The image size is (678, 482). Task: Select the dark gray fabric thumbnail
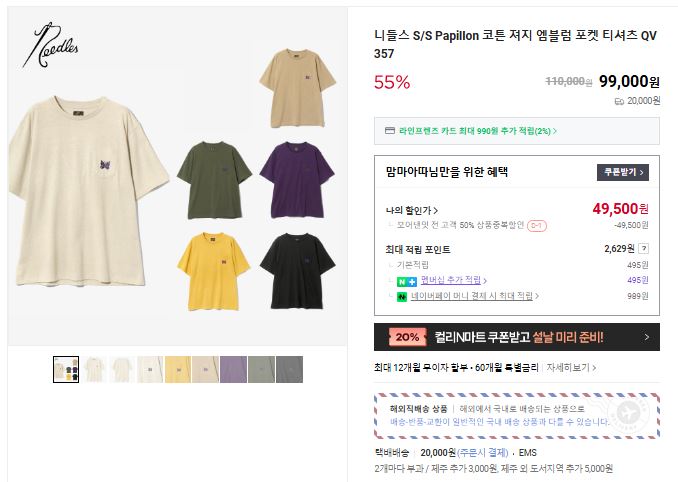[289, 369]
